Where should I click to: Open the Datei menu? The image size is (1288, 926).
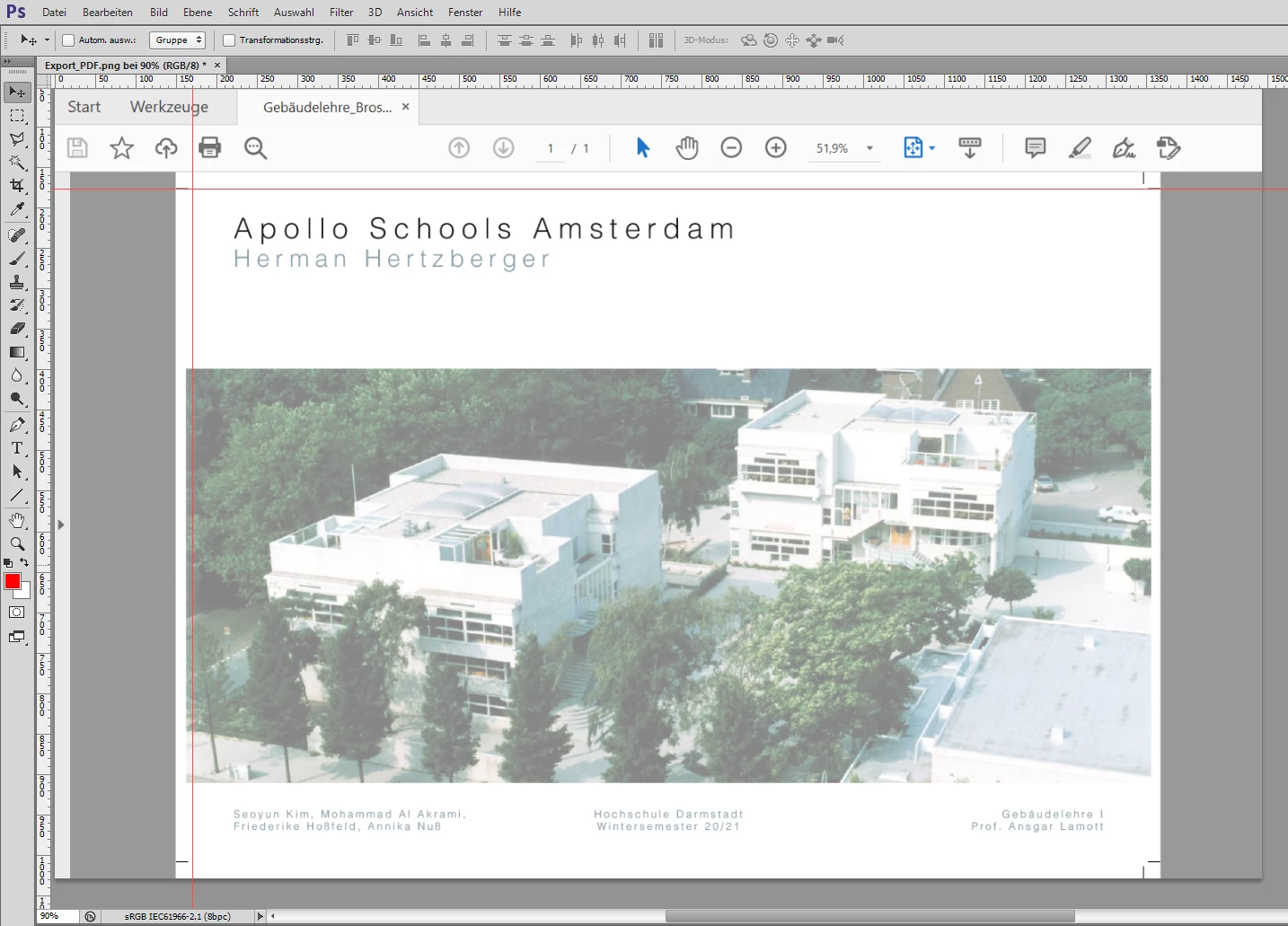coord(54,13)
